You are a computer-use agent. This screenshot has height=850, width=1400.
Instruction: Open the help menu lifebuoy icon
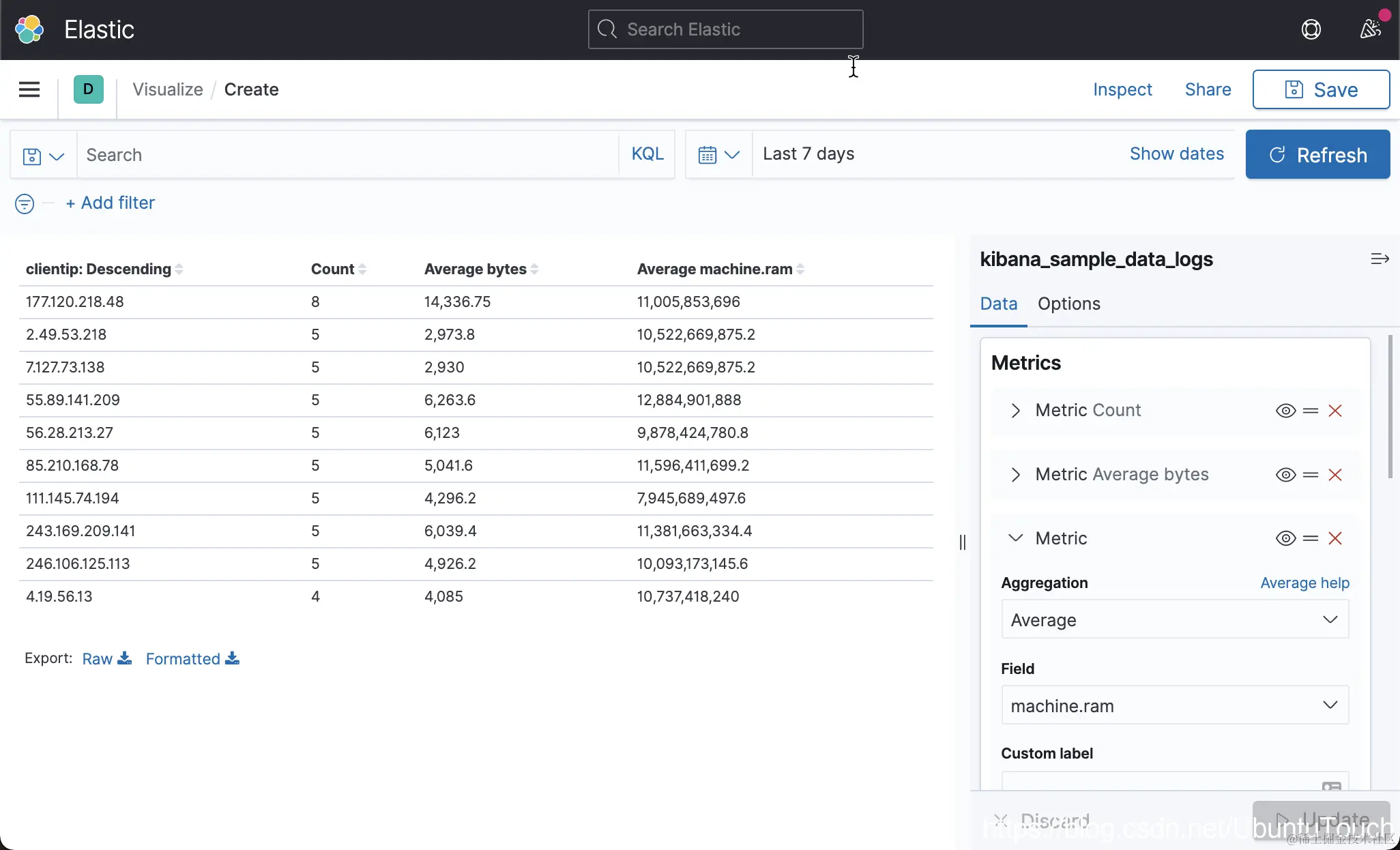(1311, 29)
